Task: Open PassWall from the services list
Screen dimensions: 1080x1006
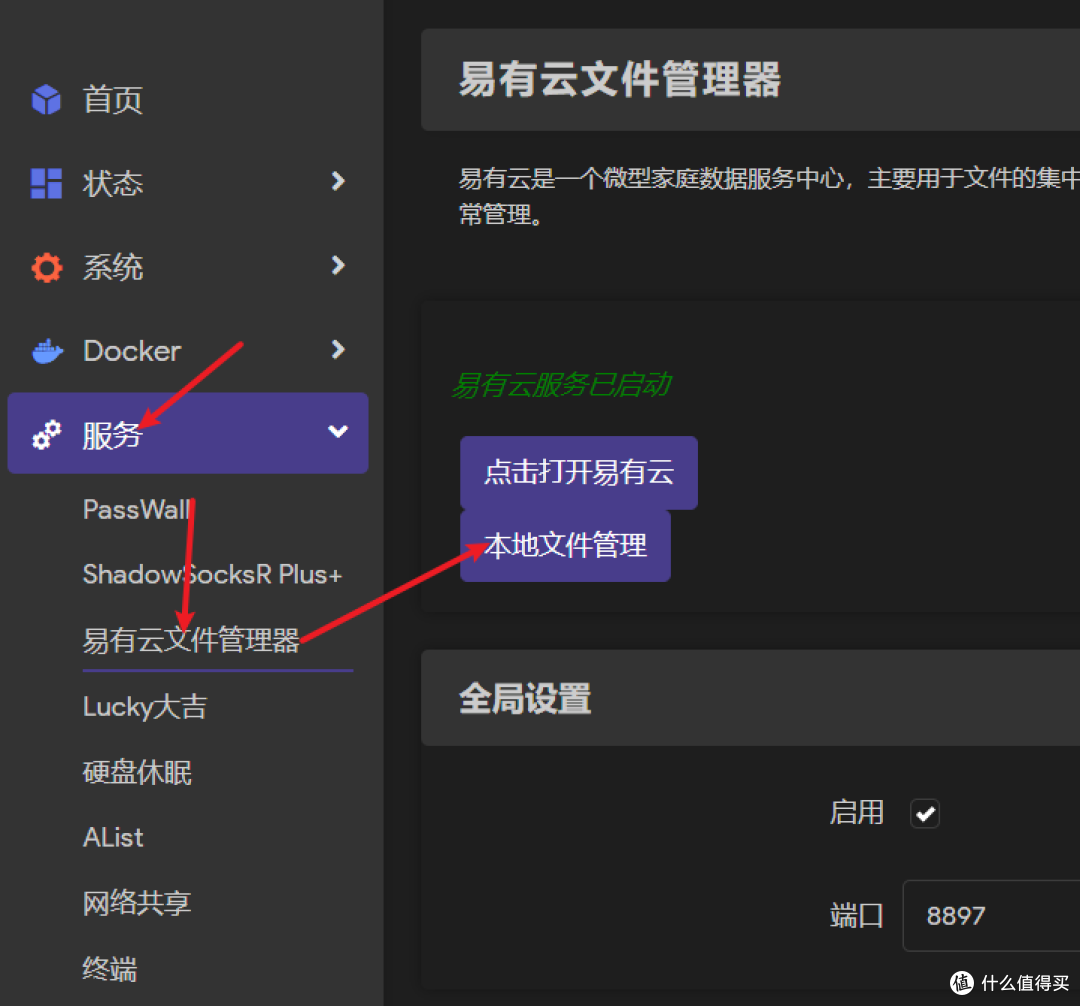Action: coord(137,509)
